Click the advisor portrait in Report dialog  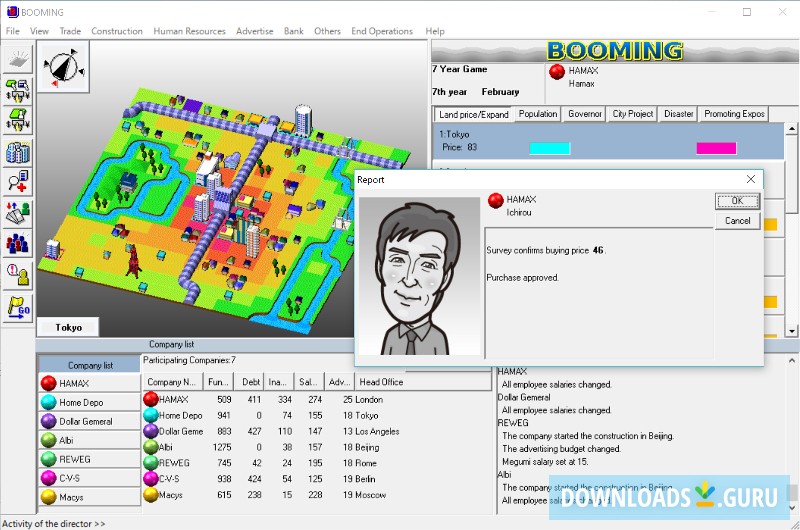coord(419,276)
